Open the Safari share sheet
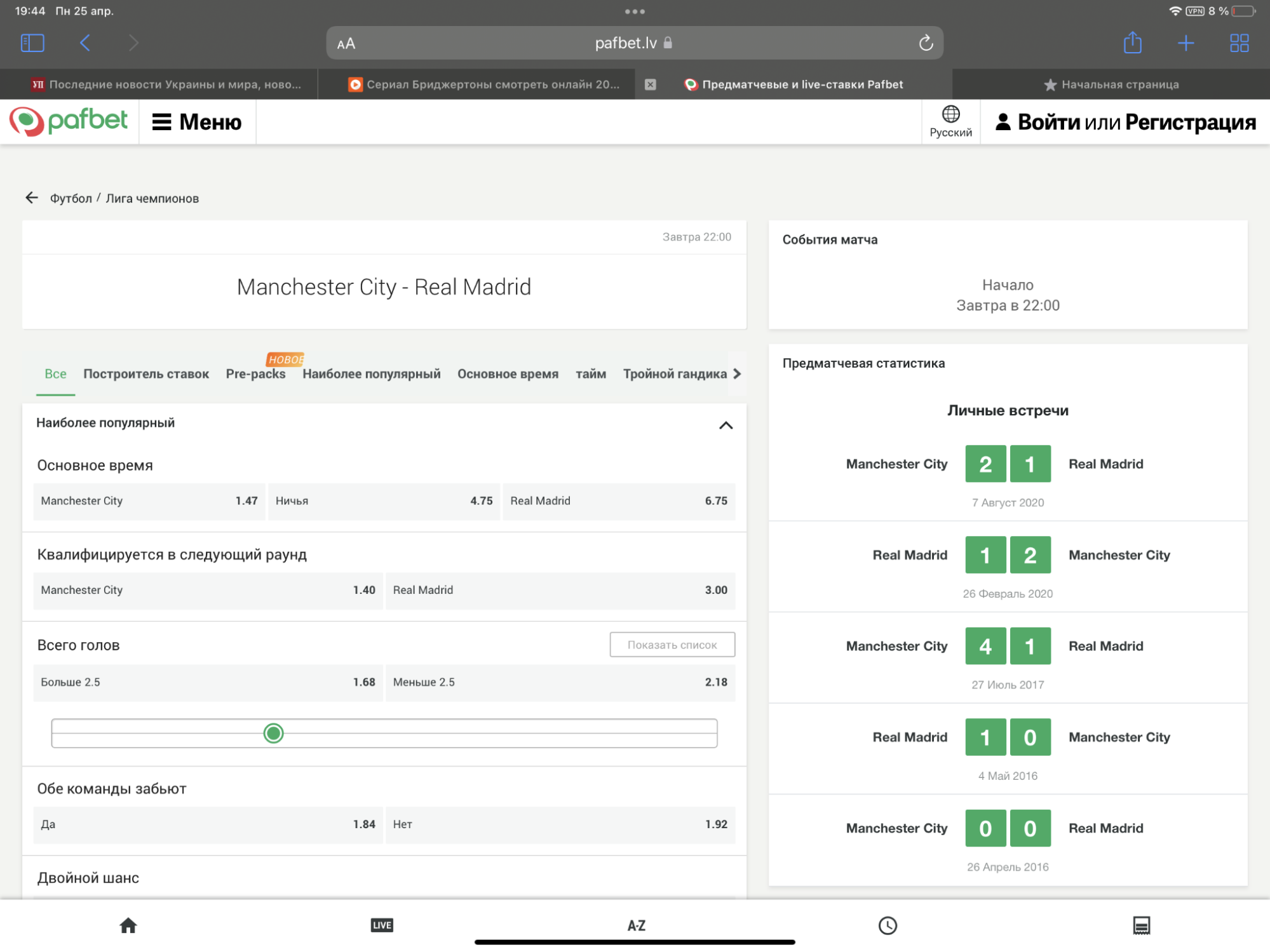The image size is (1270, 952). 1133,43
